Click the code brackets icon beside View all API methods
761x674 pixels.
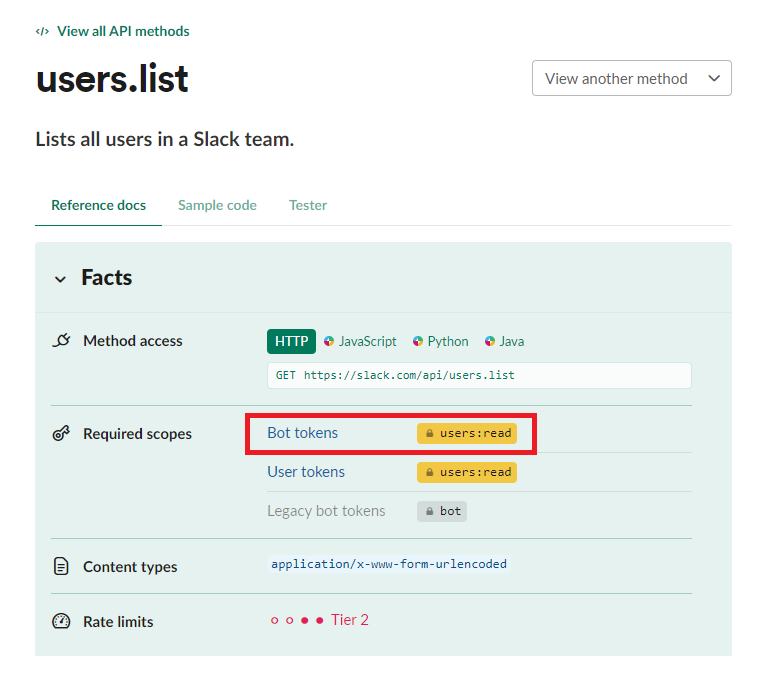(42, 32)
